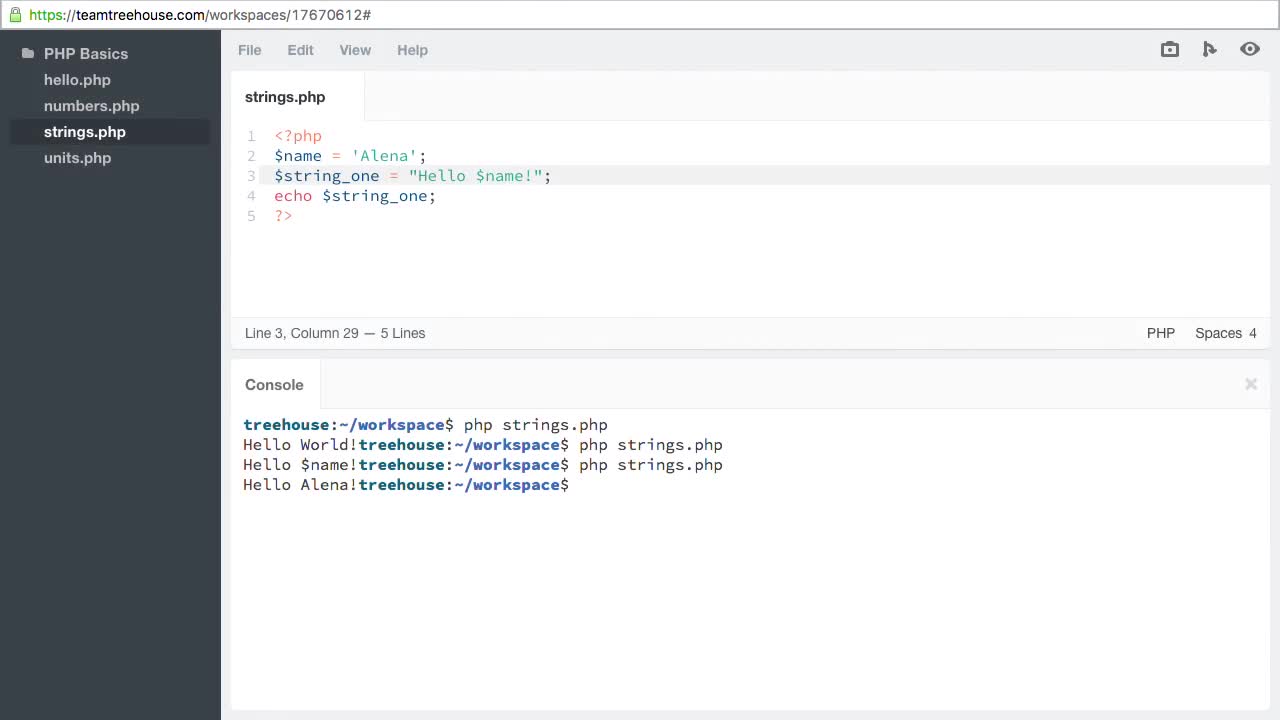Open the Spaces 4 indentation setting
This screenshot has width=1280, height=720.
[1226, 333]
